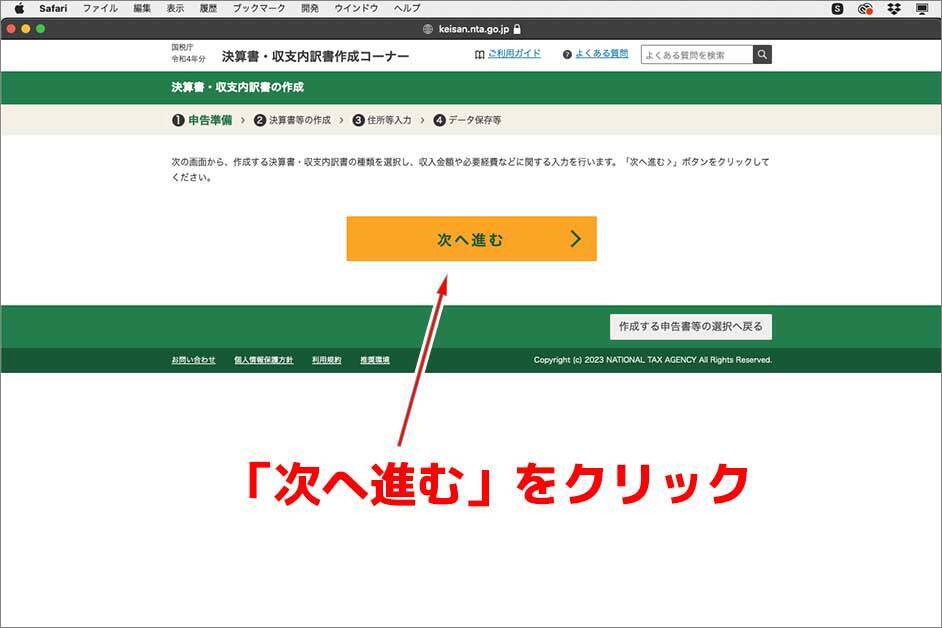Viewport: 942px width, 628px height.
Task: Click the question mark icon beside よくある質問
Action: [x=567, y=55]
